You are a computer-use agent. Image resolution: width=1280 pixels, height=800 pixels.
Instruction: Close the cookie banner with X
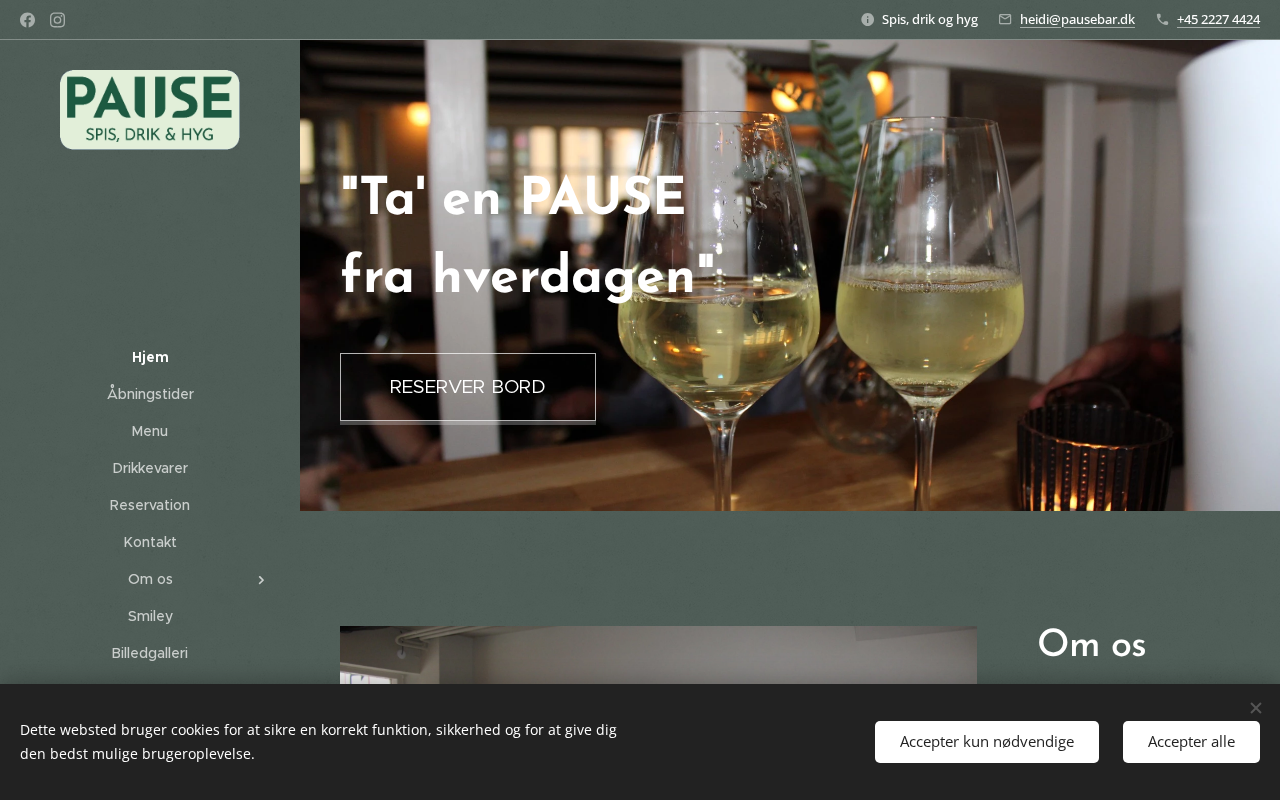[x=1256, y=708]
